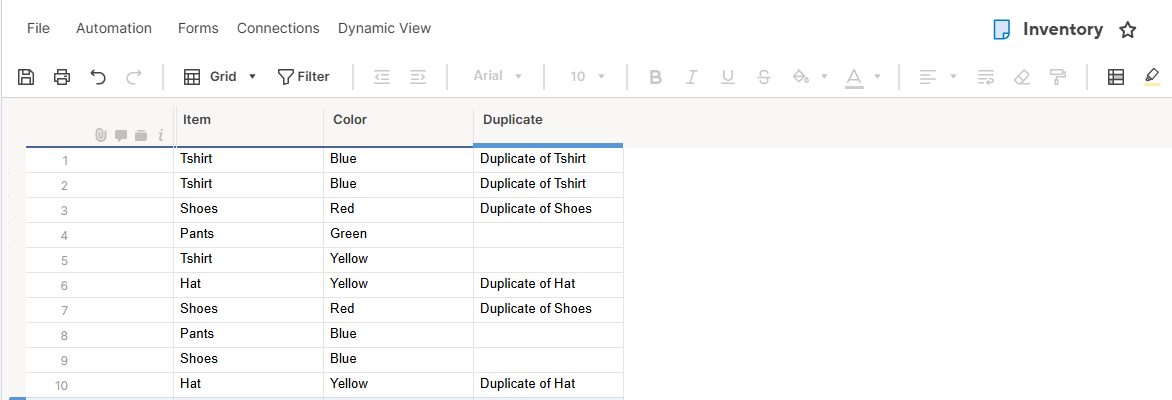Select the Duplicate column header

tap(548, 128)
